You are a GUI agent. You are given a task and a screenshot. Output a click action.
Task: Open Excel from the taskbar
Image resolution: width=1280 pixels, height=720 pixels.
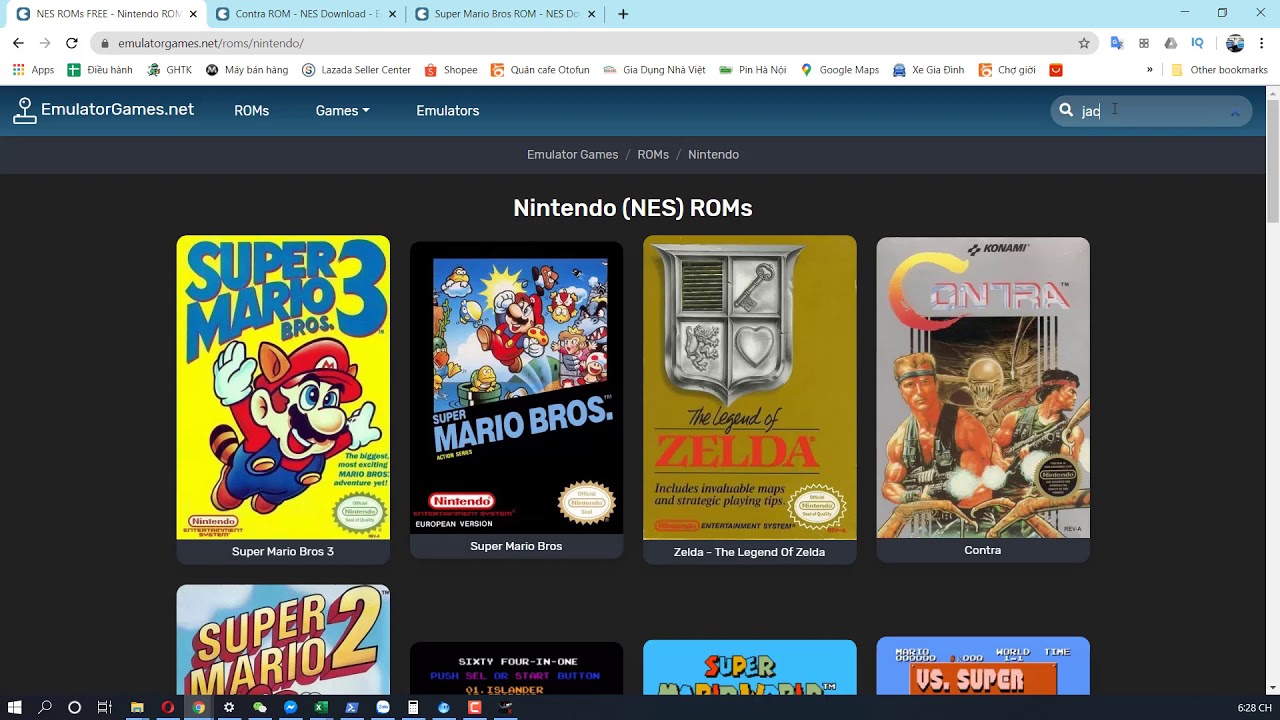click(321, 707)
